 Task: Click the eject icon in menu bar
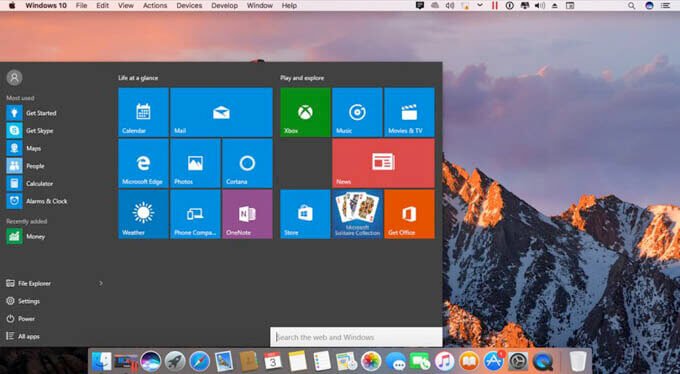555,6
